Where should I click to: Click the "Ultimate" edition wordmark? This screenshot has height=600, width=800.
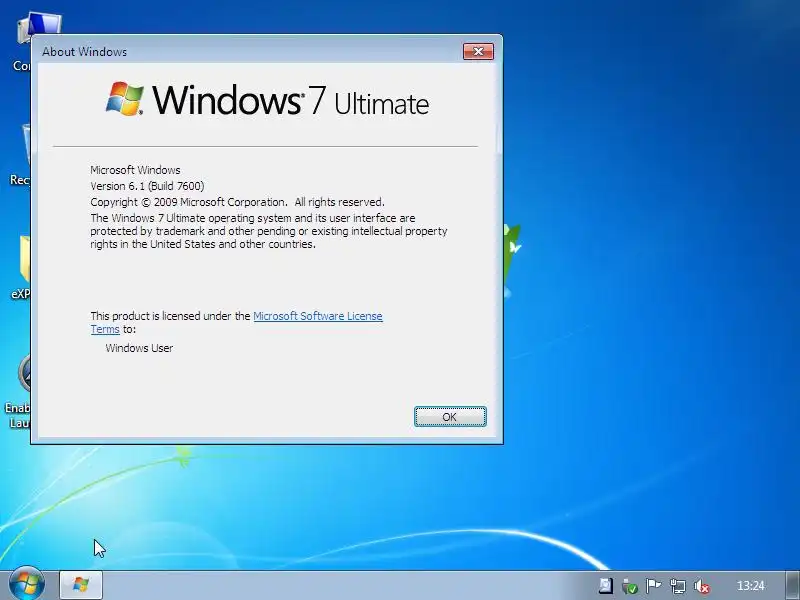click(x=382, y=104)
